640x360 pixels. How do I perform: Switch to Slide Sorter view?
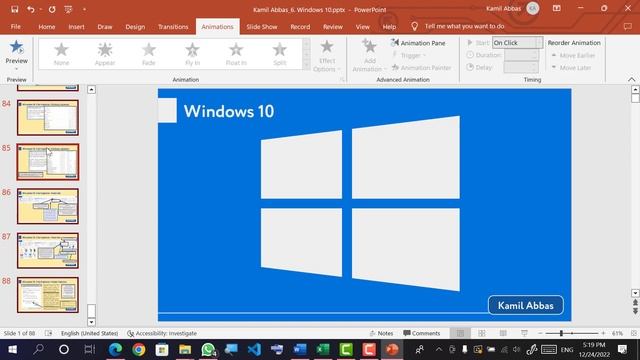coord(482,333)
